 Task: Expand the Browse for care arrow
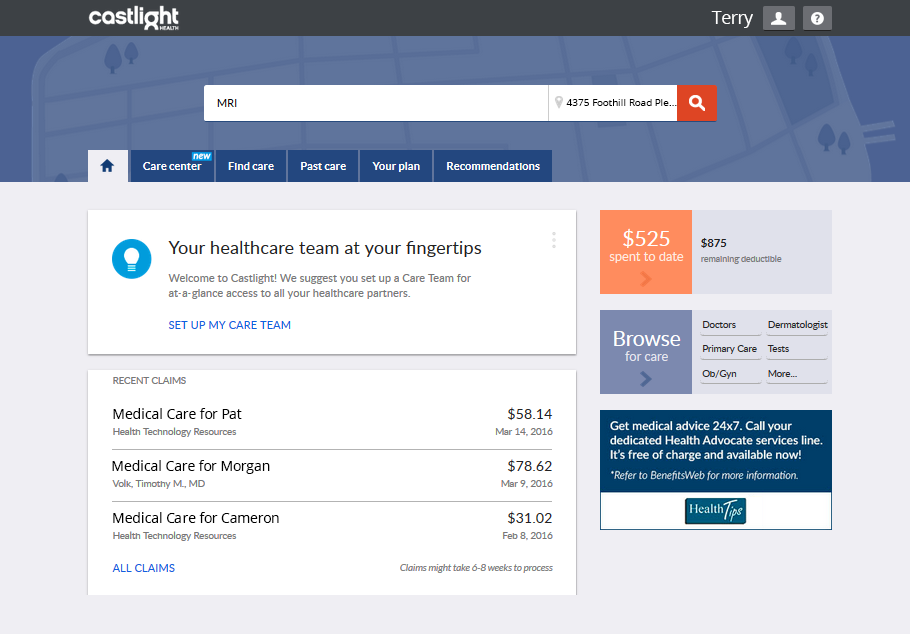[x=645, y=379]
